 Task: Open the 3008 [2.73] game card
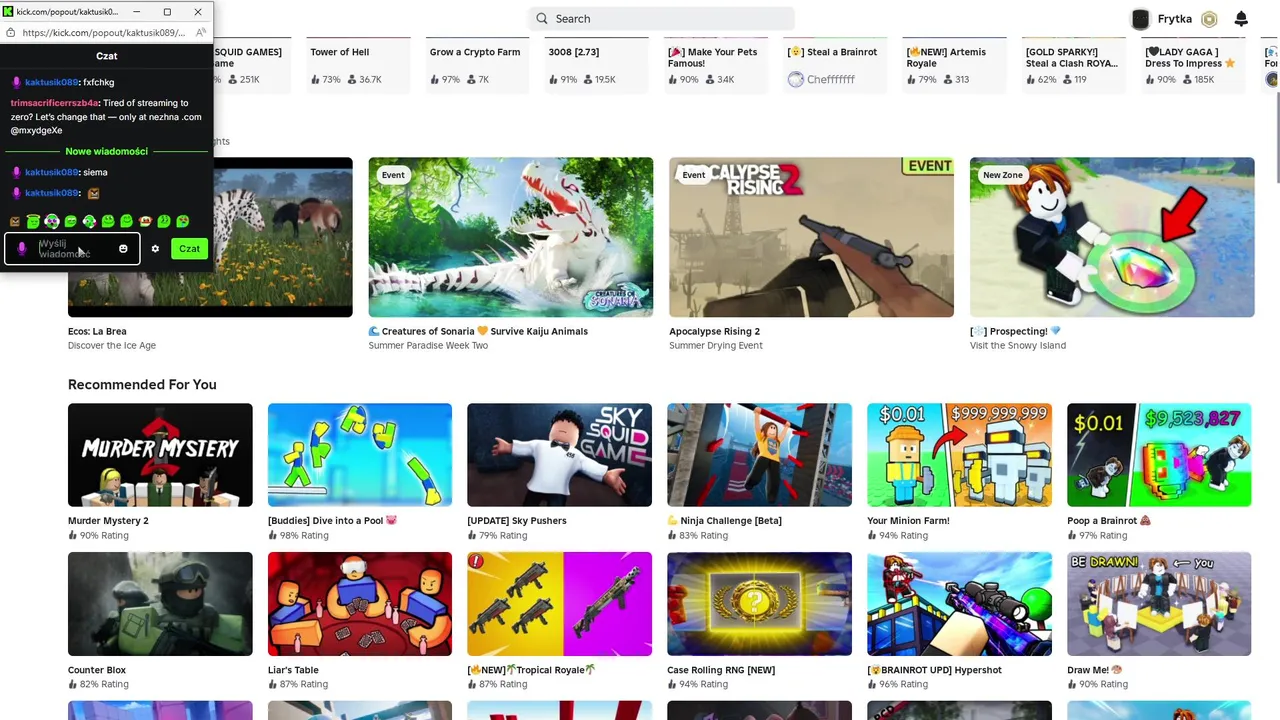(597, 66)
